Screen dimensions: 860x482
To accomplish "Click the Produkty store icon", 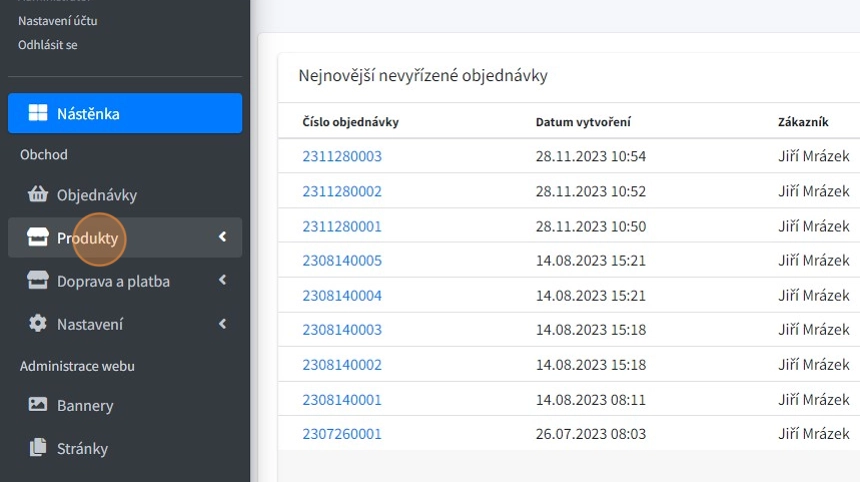I will click(38, 238).
